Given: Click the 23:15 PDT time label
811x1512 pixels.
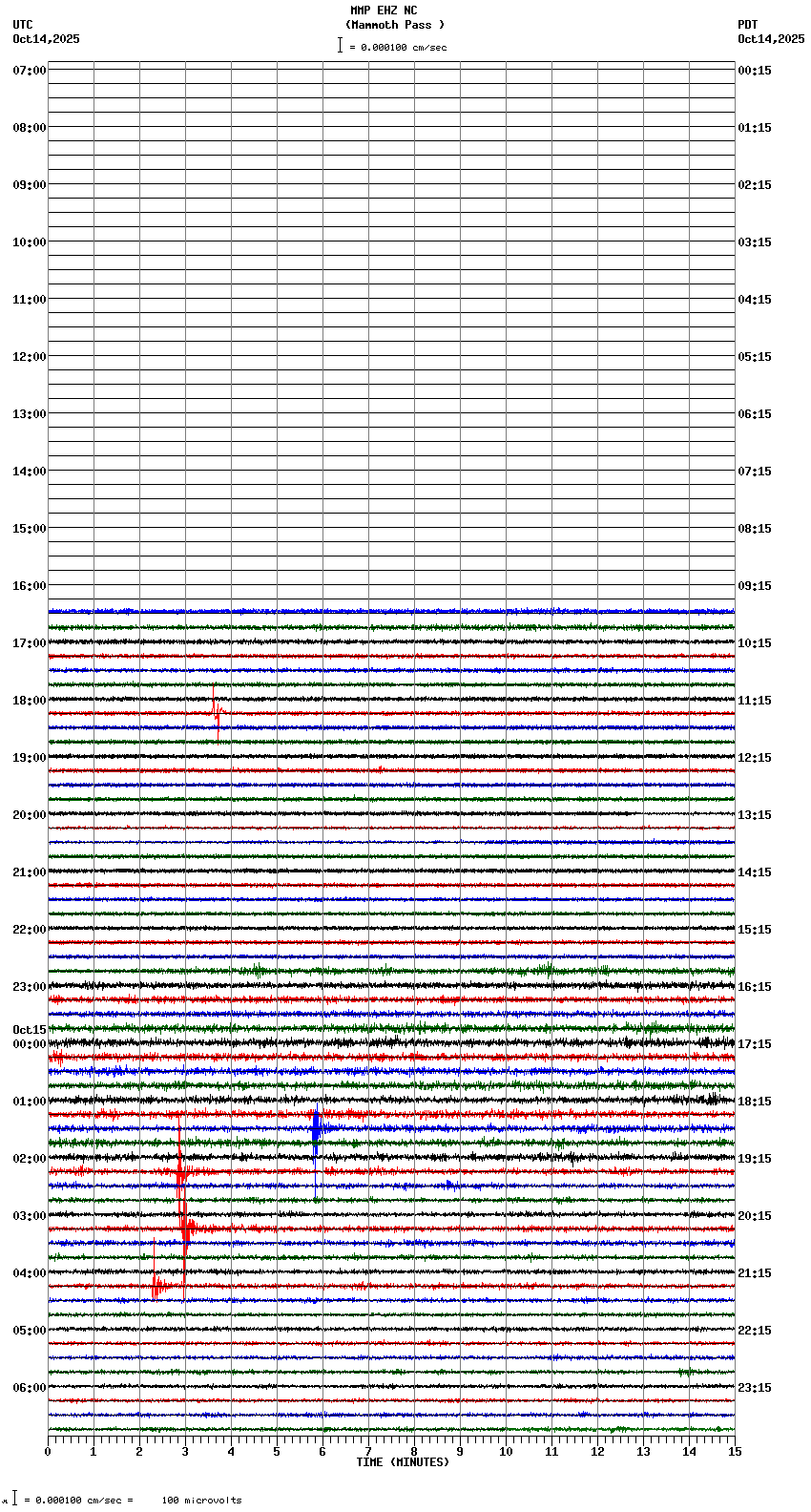Looking at the screenshot, I should [x=755, y=1388].
